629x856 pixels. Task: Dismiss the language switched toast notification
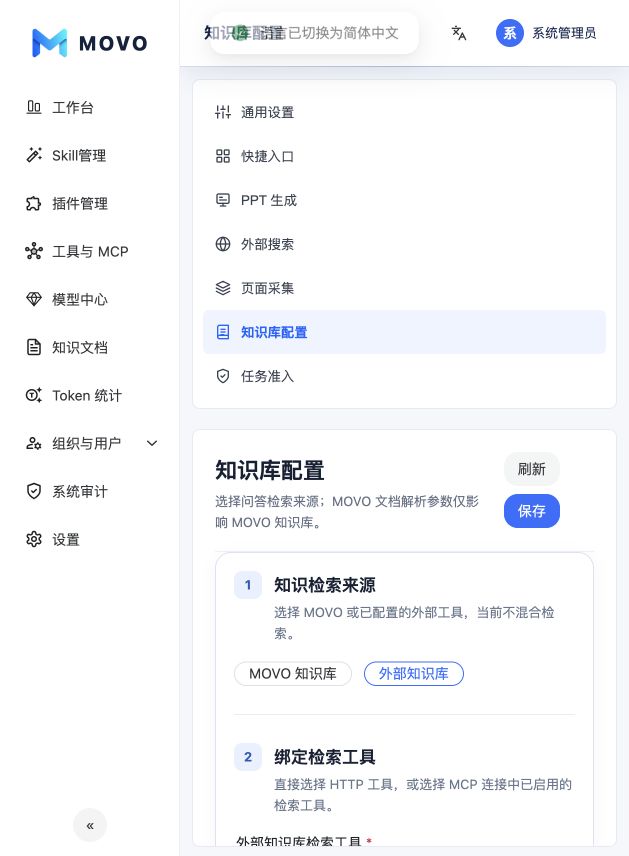[x=314, y=33]
